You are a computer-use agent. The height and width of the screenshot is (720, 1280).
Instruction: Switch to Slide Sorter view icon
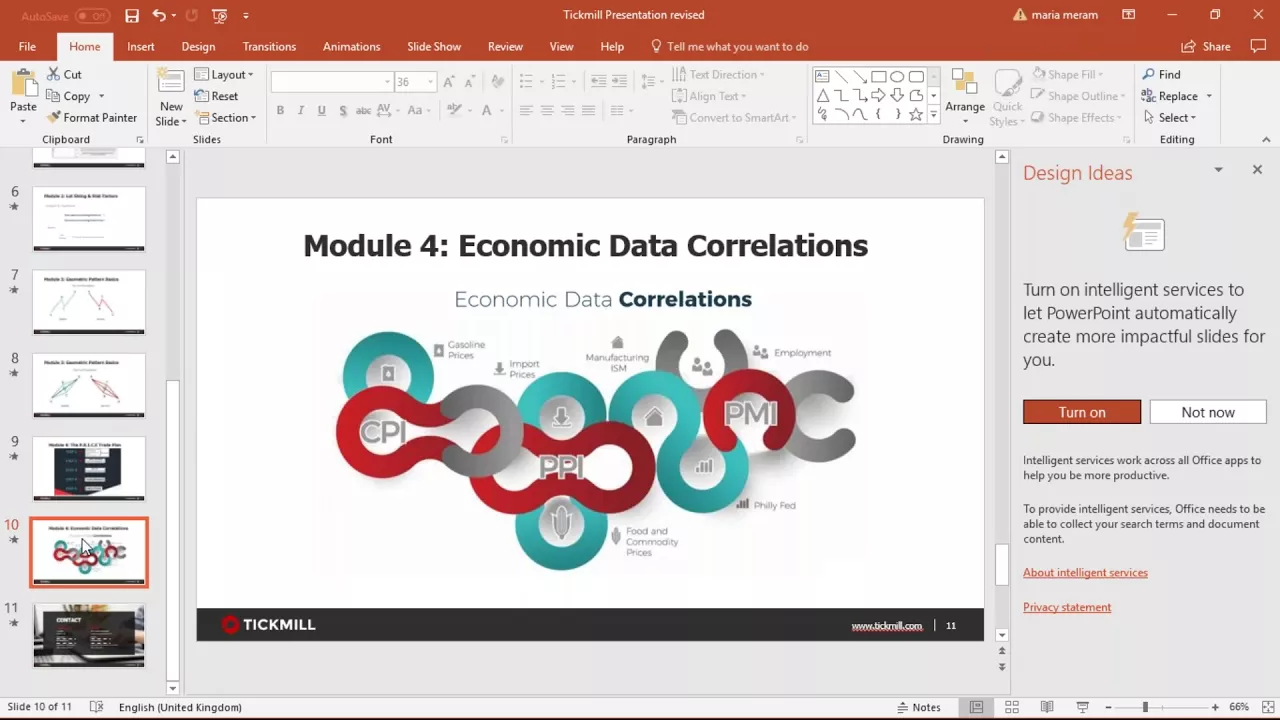click(1012, 707)
